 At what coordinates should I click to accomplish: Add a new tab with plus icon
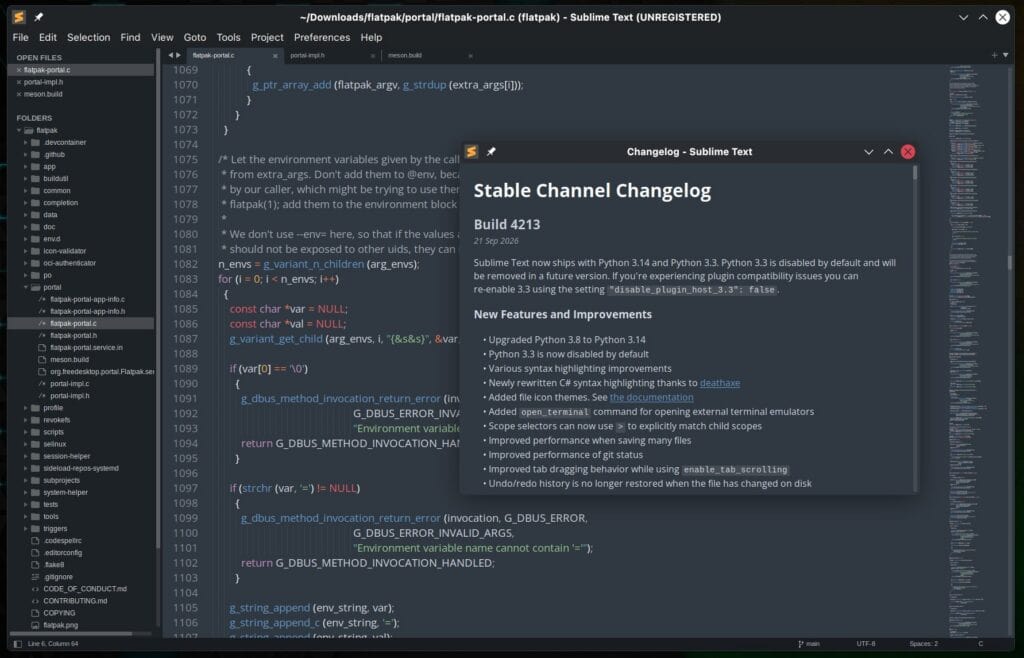[995, 55]
